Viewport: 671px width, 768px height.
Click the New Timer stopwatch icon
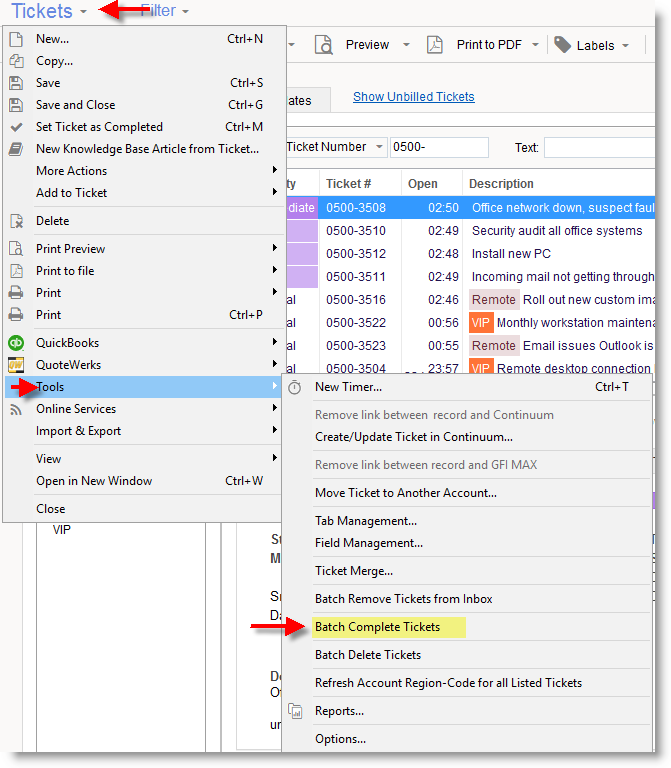[295, 387]
